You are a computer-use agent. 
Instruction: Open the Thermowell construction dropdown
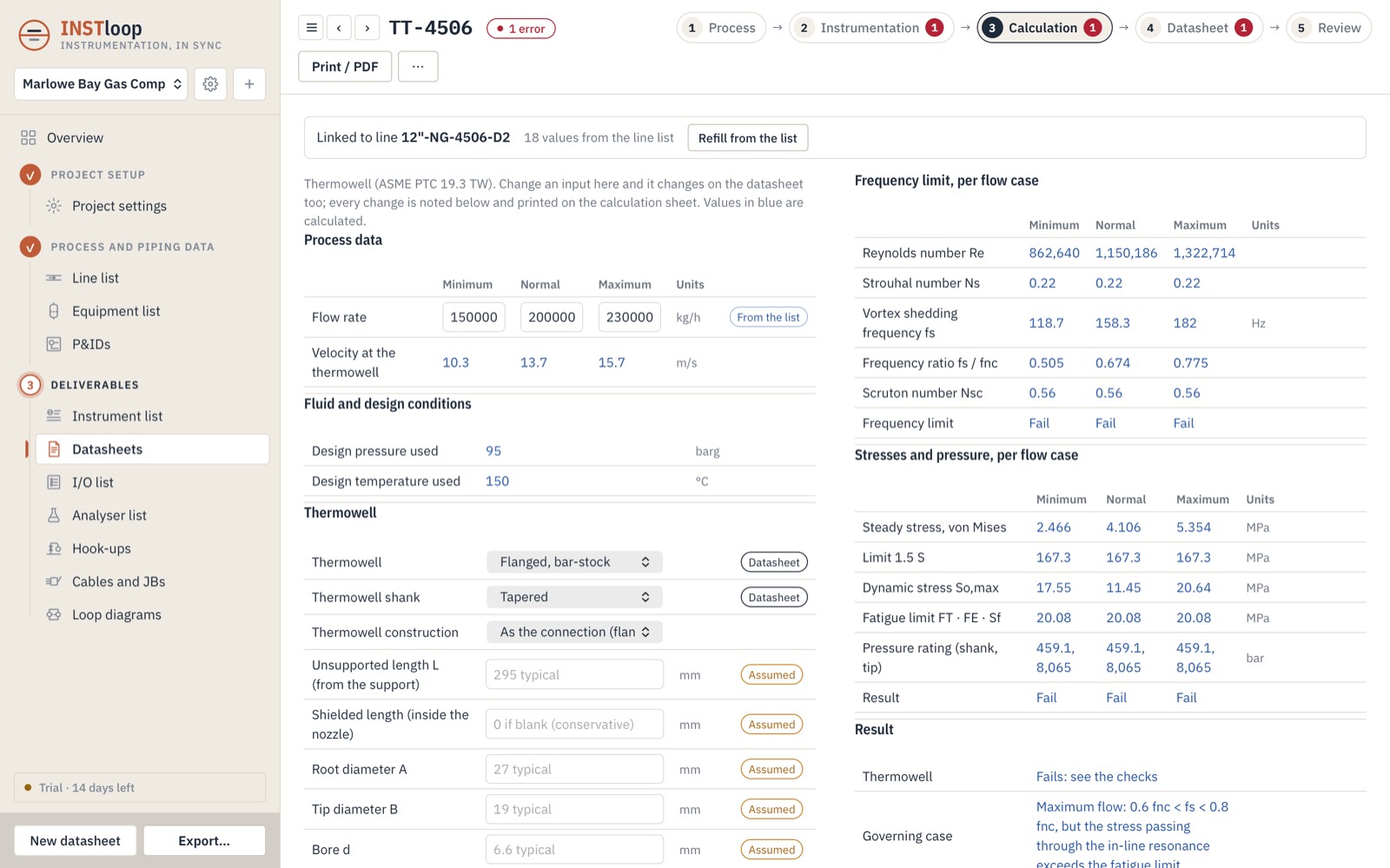574,632
